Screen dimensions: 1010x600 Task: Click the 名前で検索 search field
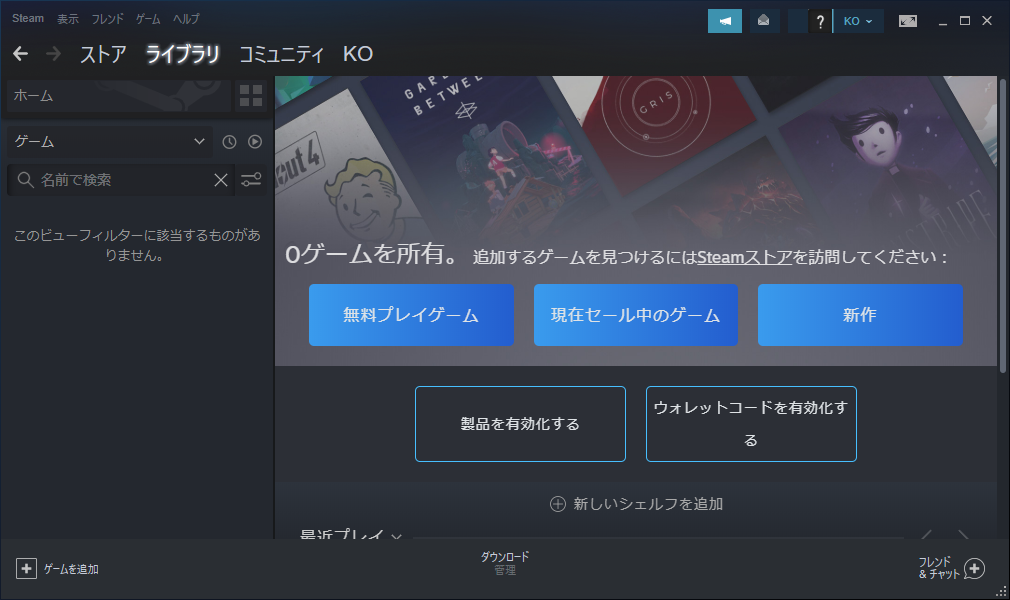click(122, 180)
